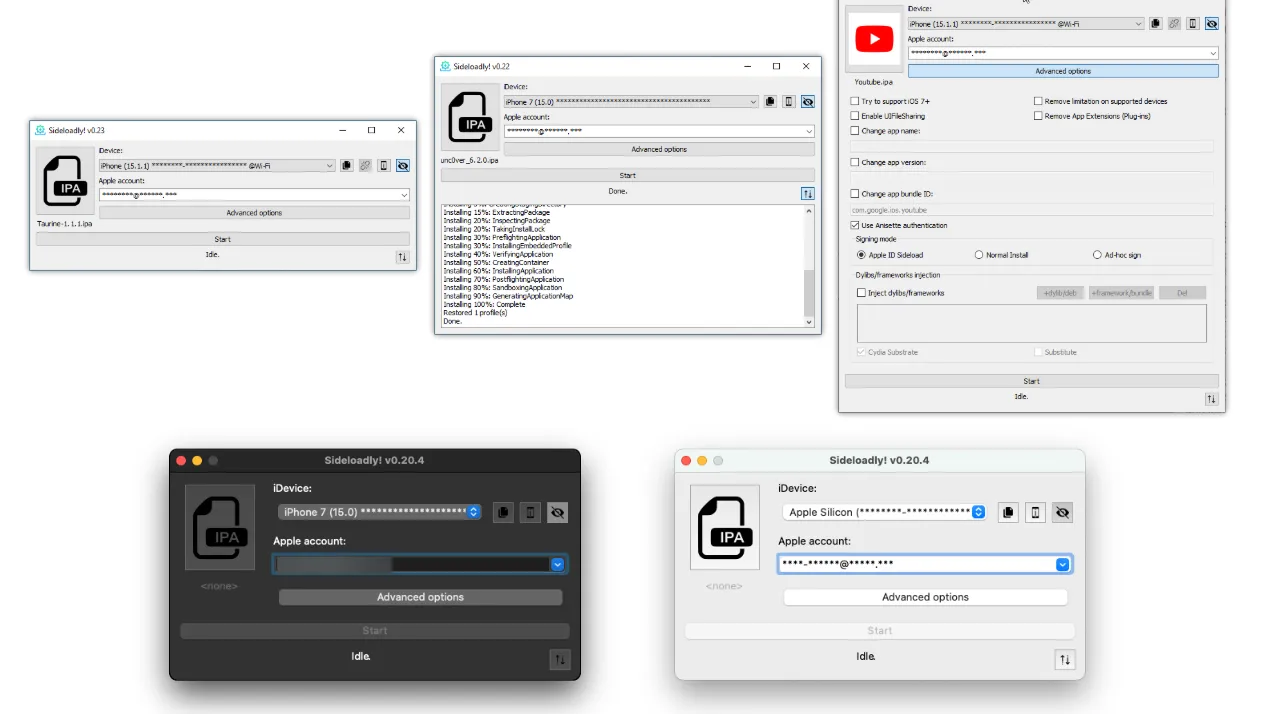Click the YouTube app thumbnail
The height and width of the screenshot is (714, 1268).
pos(874,39)
